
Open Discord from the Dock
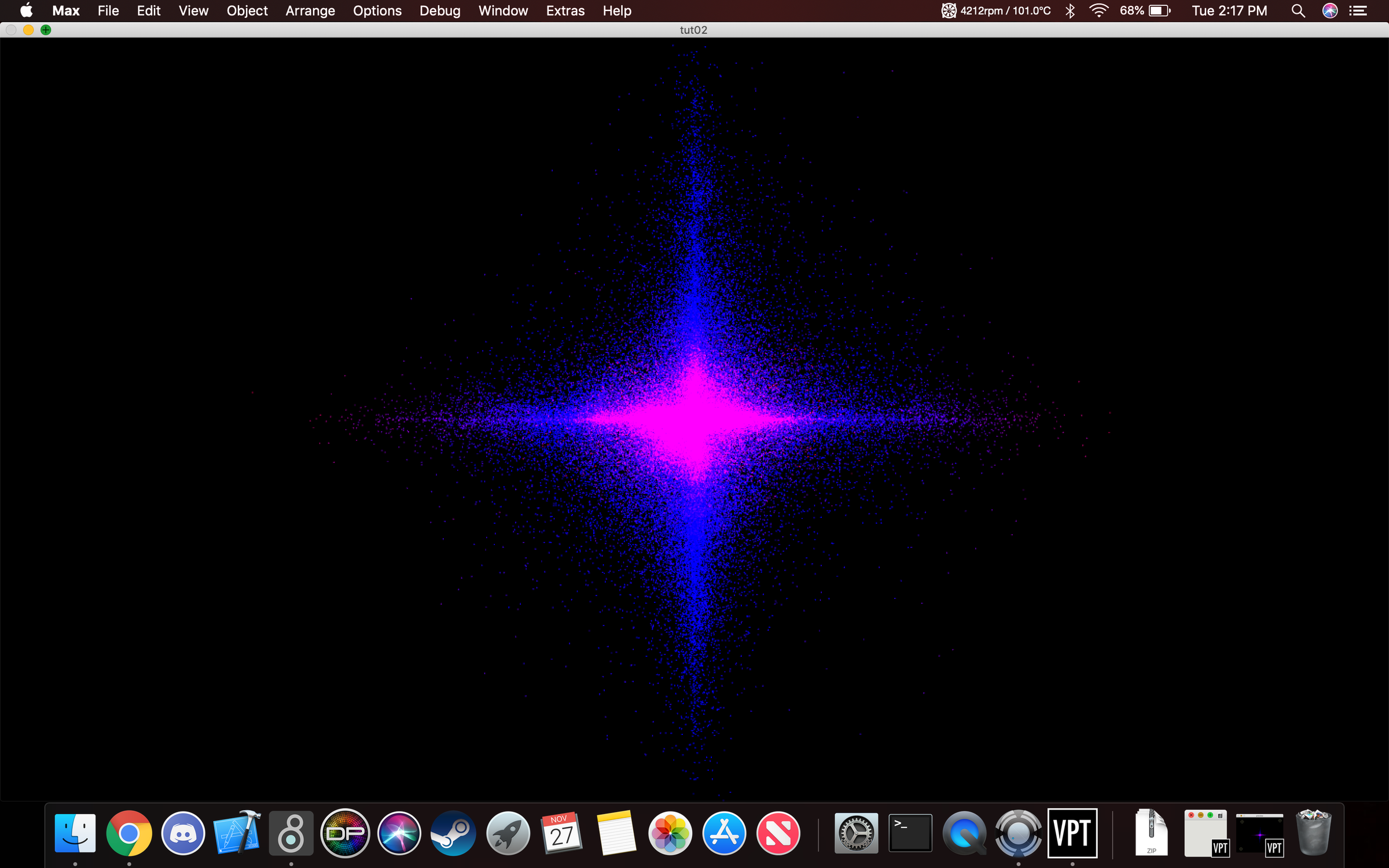[183, 833]
